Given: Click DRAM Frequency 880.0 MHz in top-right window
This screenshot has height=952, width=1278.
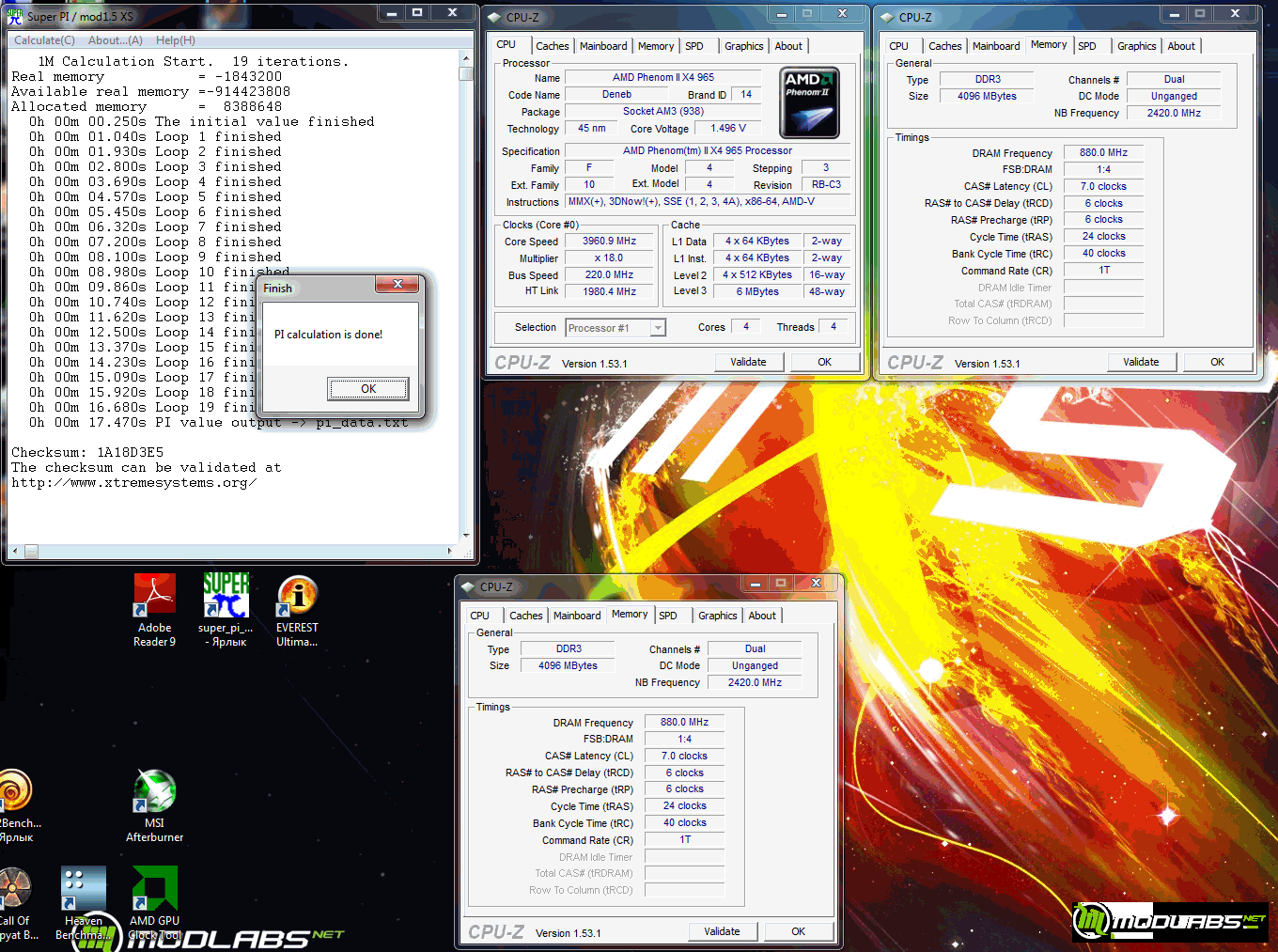Looking at the screenshot, I should point(1103,152).
